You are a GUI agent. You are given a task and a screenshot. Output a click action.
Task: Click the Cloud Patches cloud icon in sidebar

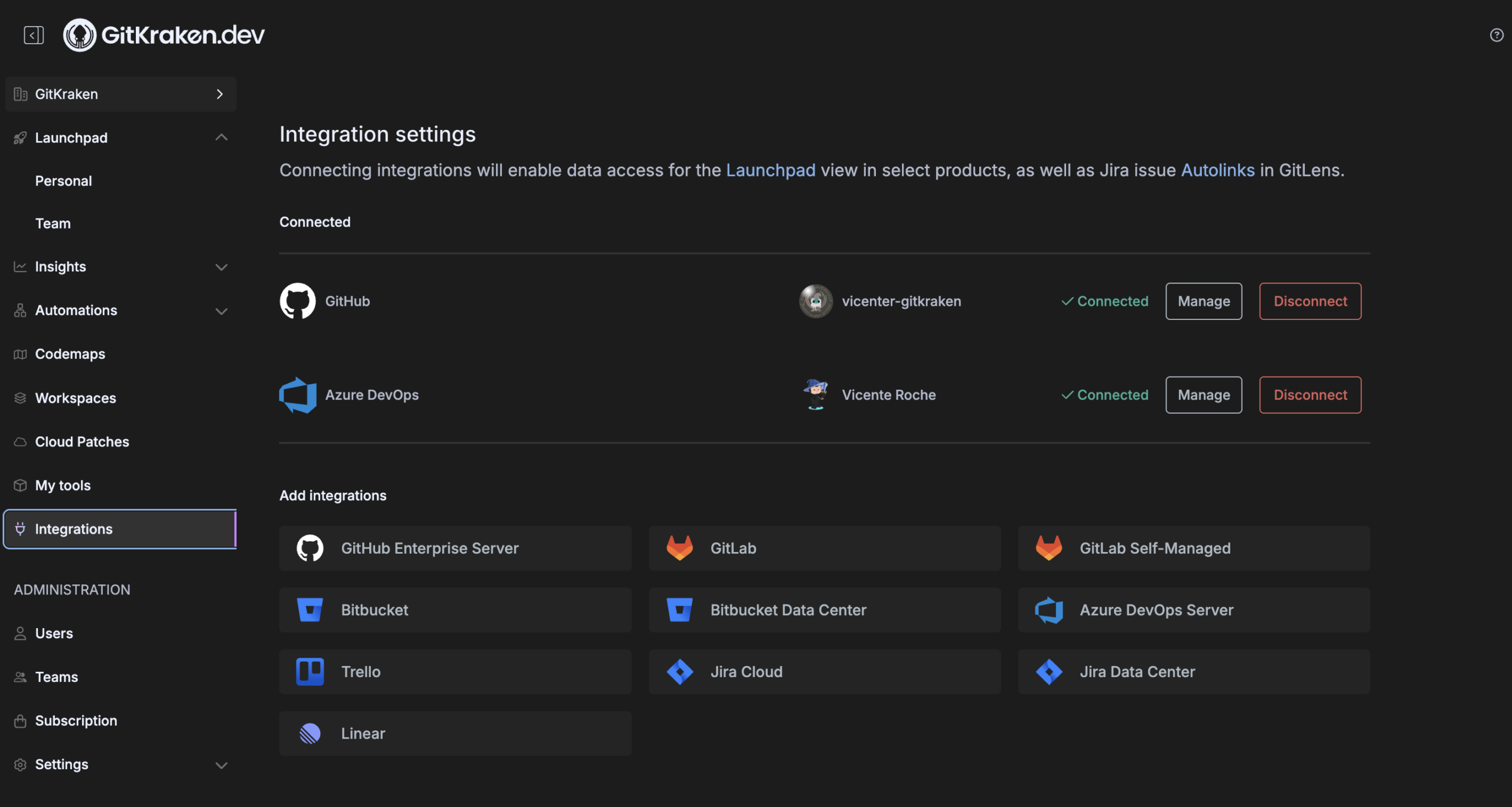(x=21, y=442)
